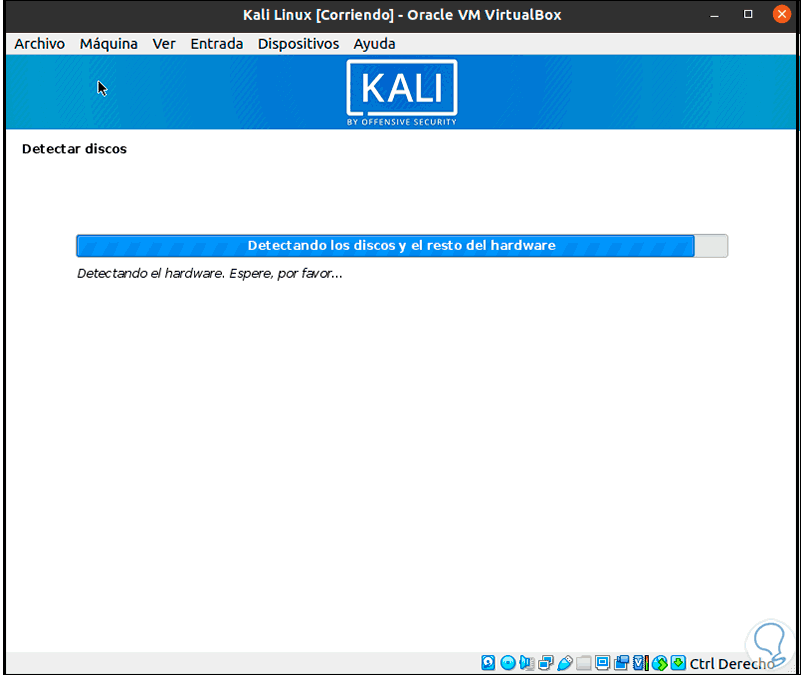The width and height of the screenshot is (804, 675).
Task: Click 'Detectando el hardware. Espere, por favor...' text
Action: pos(209,273)
